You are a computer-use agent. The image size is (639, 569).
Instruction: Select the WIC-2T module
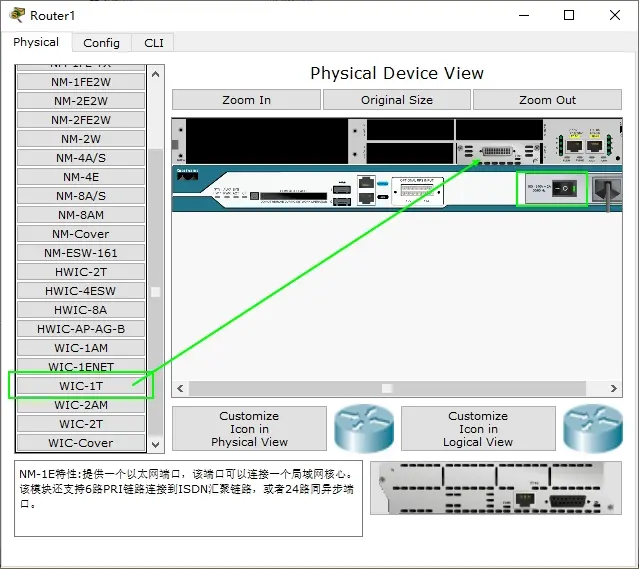click(x=81, y=424)
